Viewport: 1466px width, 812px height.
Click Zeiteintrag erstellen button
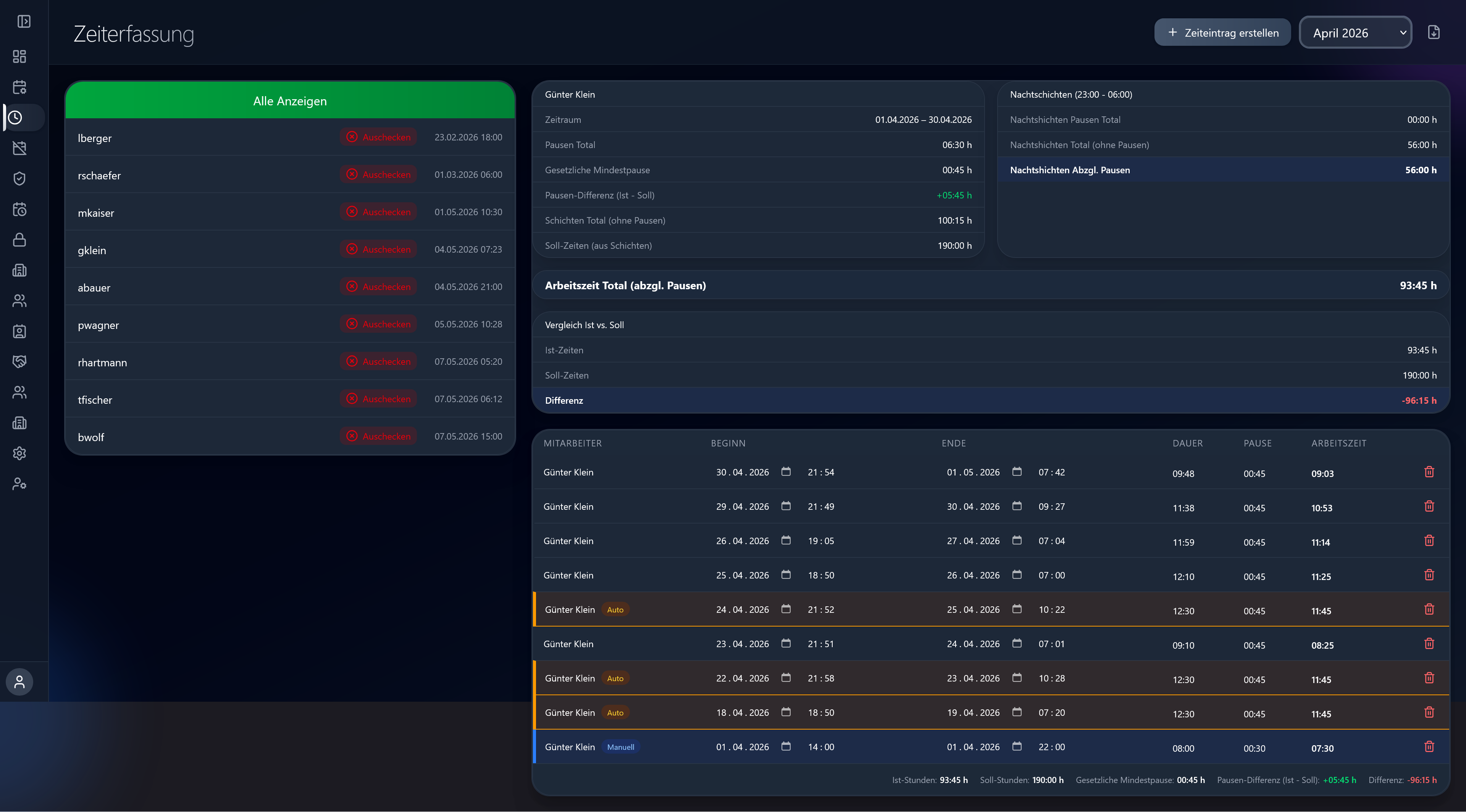(x=1222, y=32)
